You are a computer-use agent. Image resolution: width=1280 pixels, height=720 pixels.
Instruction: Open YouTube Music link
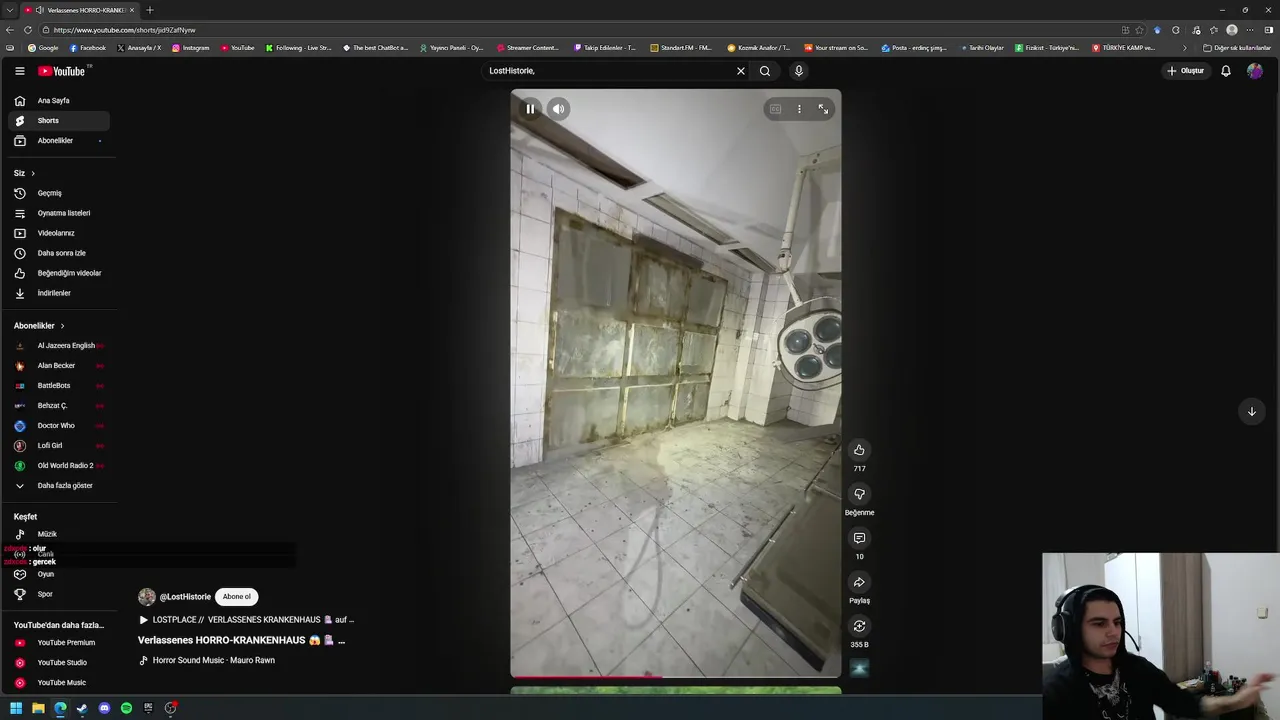pyautogui.click(x=58, y=683)
